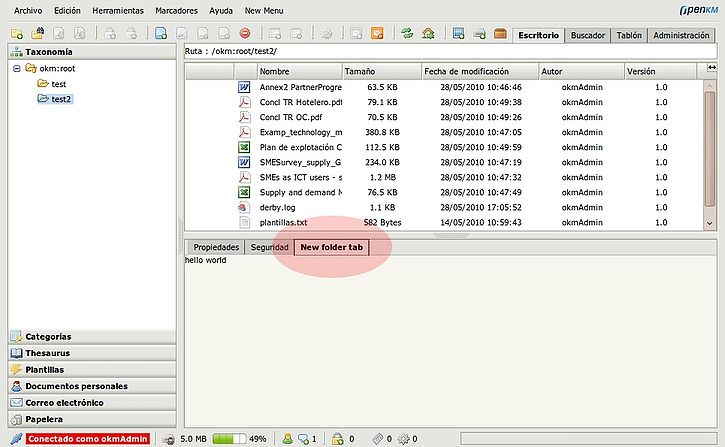Sort by the Nombre column header

299,71
